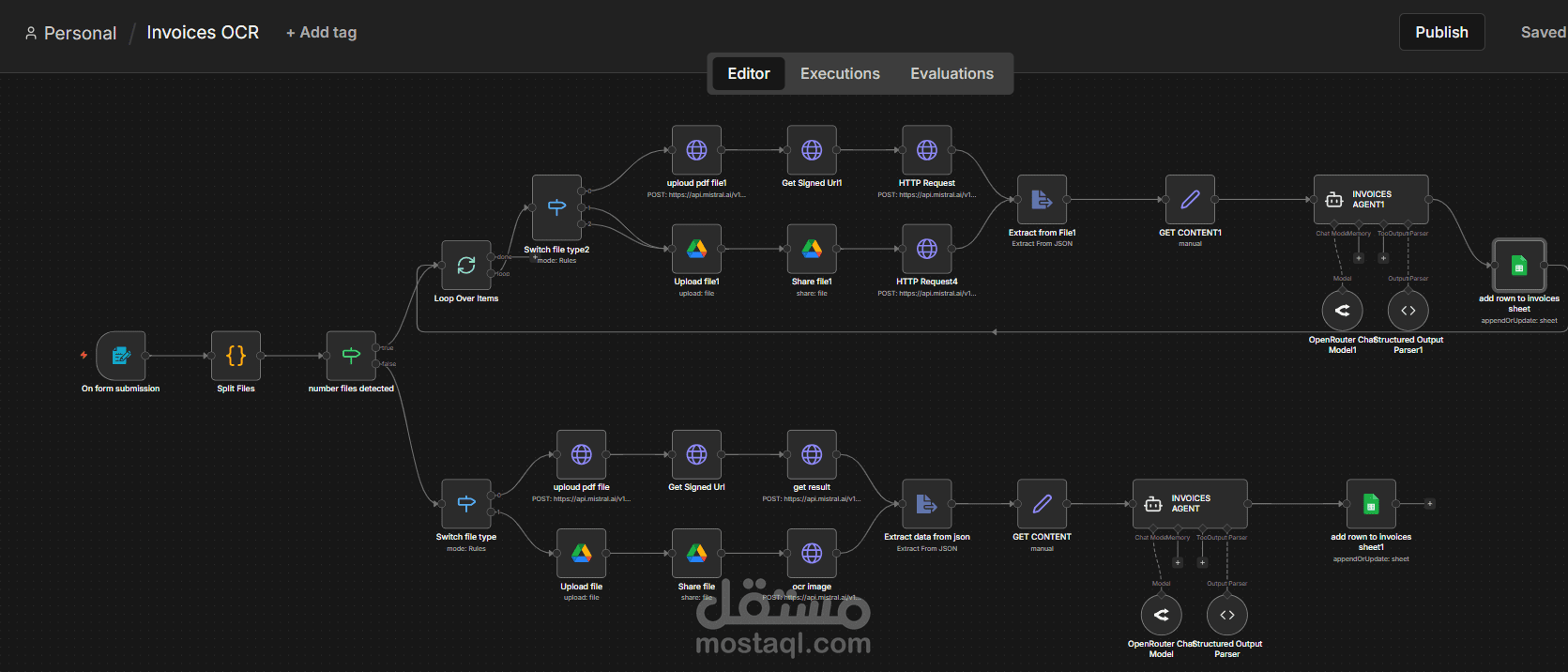1568x672 pixels.
Task: Select the Share file1 Google Drive node
Action: click(x=812, y=249)
